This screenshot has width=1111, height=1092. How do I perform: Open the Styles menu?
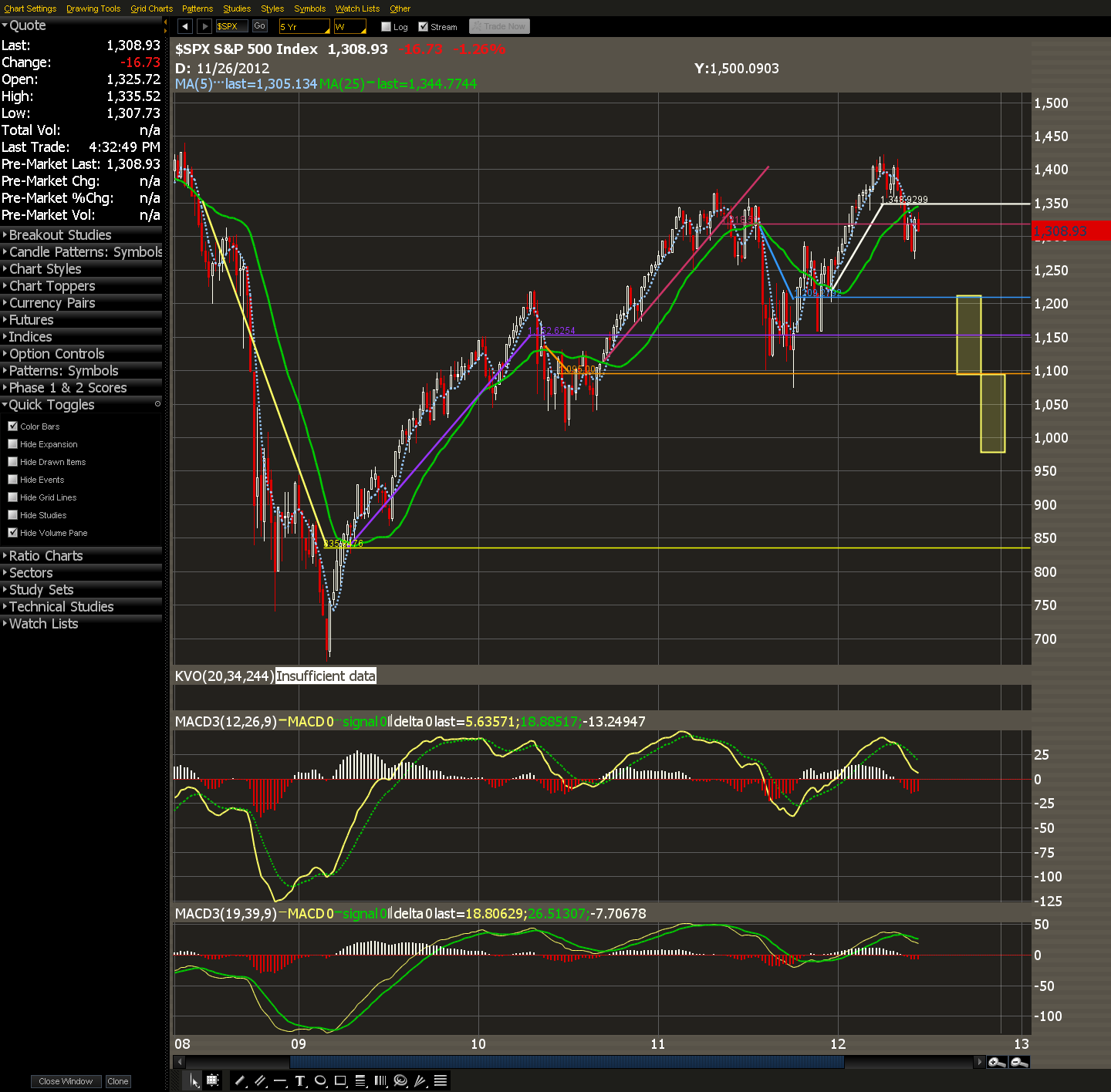click(272, 8)
